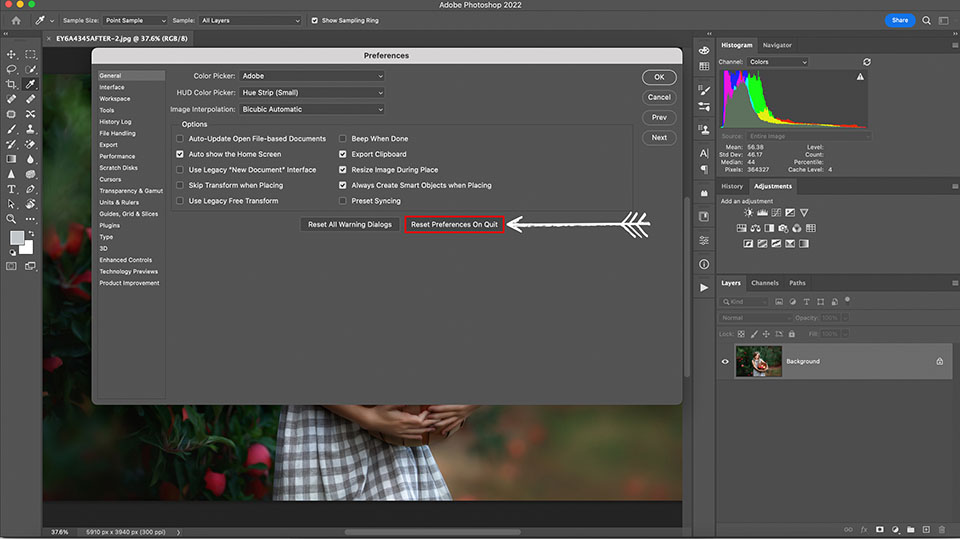Select Interface preferences category
This screenshot has height=539, width=960.
(x=111, y=87)
